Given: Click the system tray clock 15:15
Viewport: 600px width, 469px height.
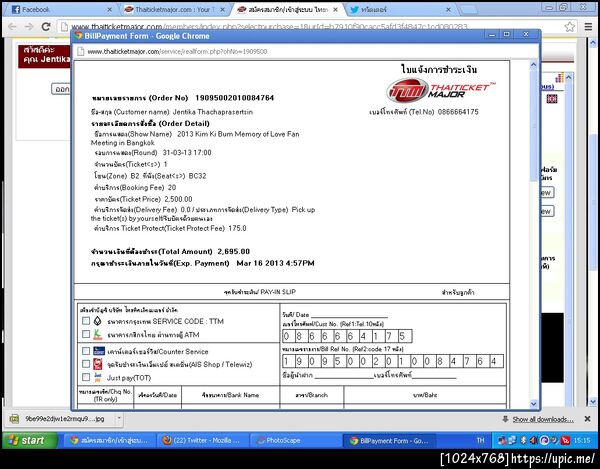Looking at the screenshot, I should pyautogui.click(x=581, y=440).
